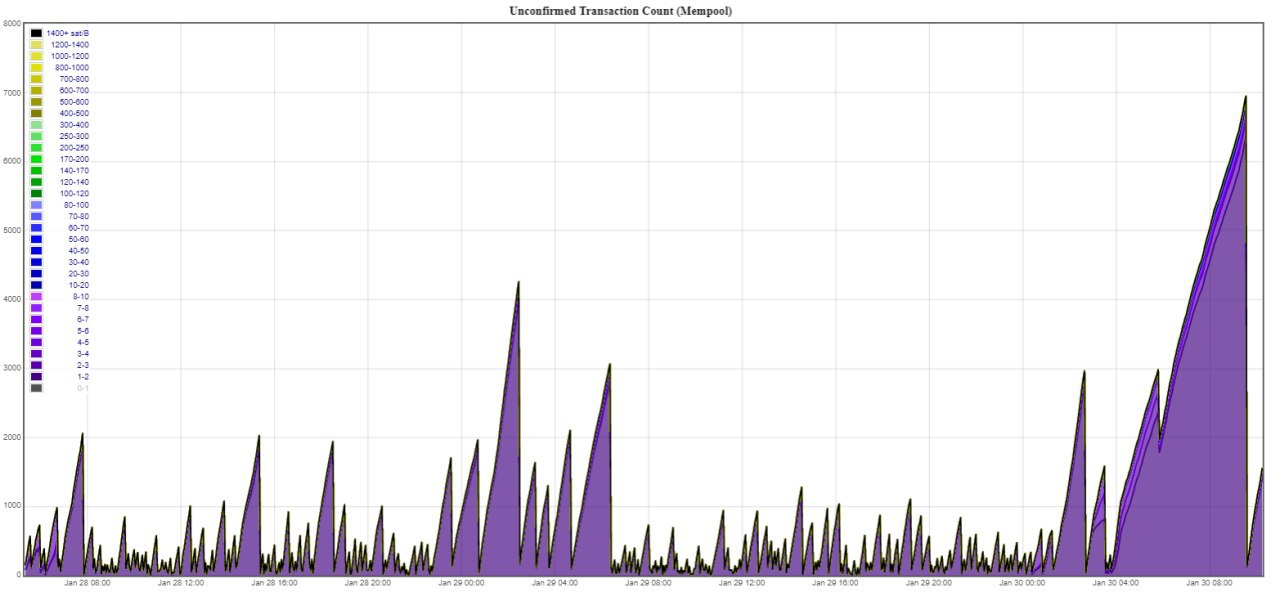Select the 6-7 legend label
The image size is (1280, 592).
tap(83, 319)
